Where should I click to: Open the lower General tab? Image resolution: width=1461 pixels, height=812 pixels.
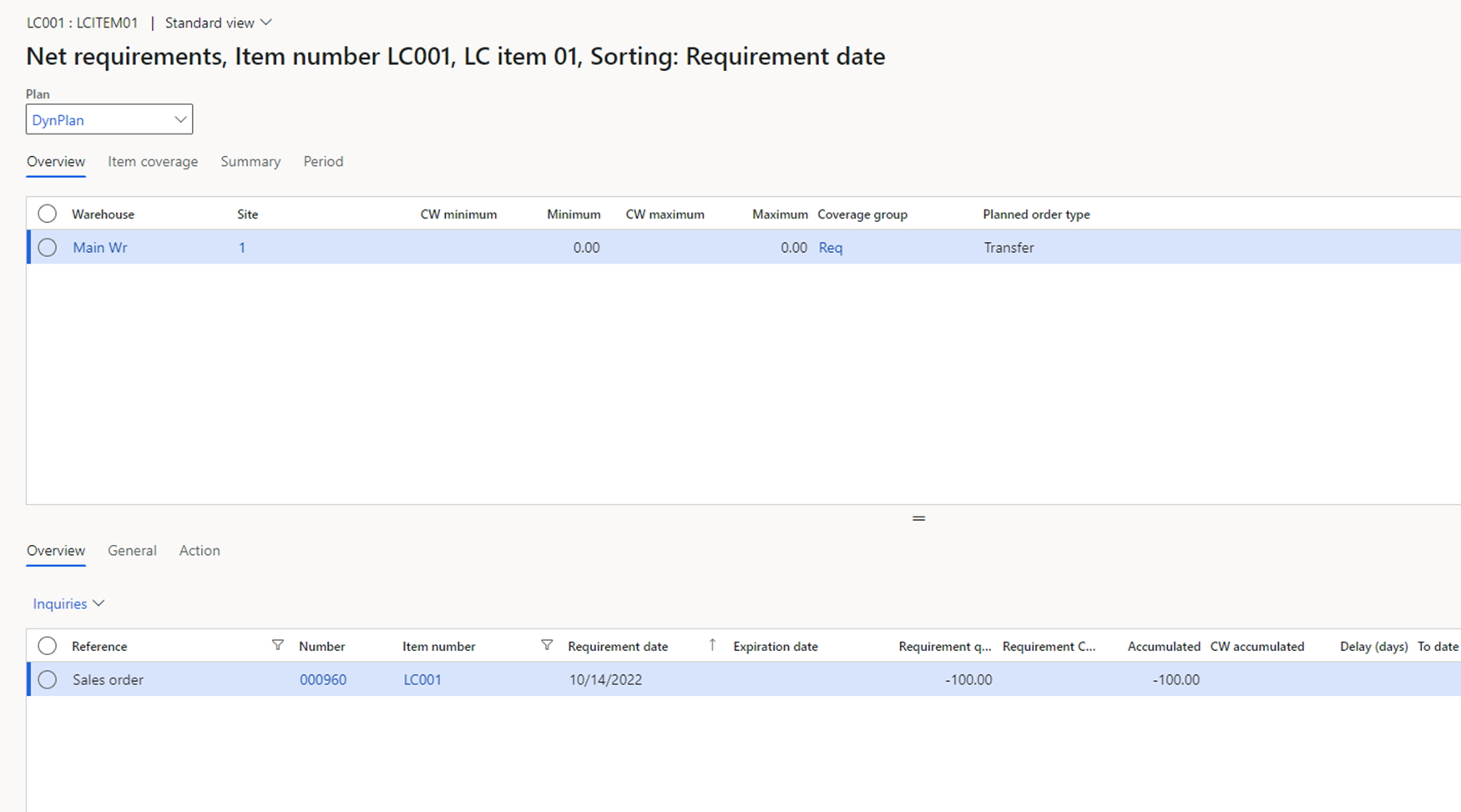pos(132,550)
